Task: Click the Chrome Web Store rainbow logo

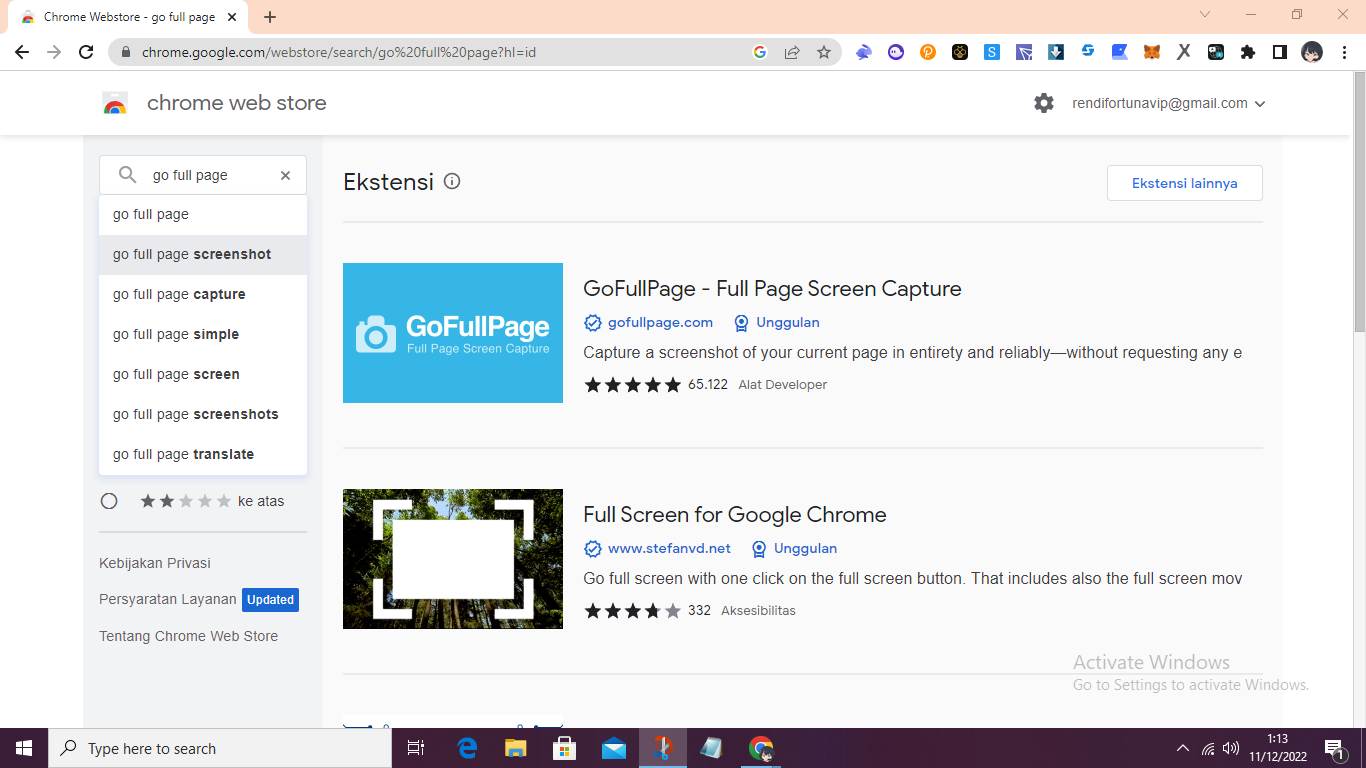Action: [115, 103]
